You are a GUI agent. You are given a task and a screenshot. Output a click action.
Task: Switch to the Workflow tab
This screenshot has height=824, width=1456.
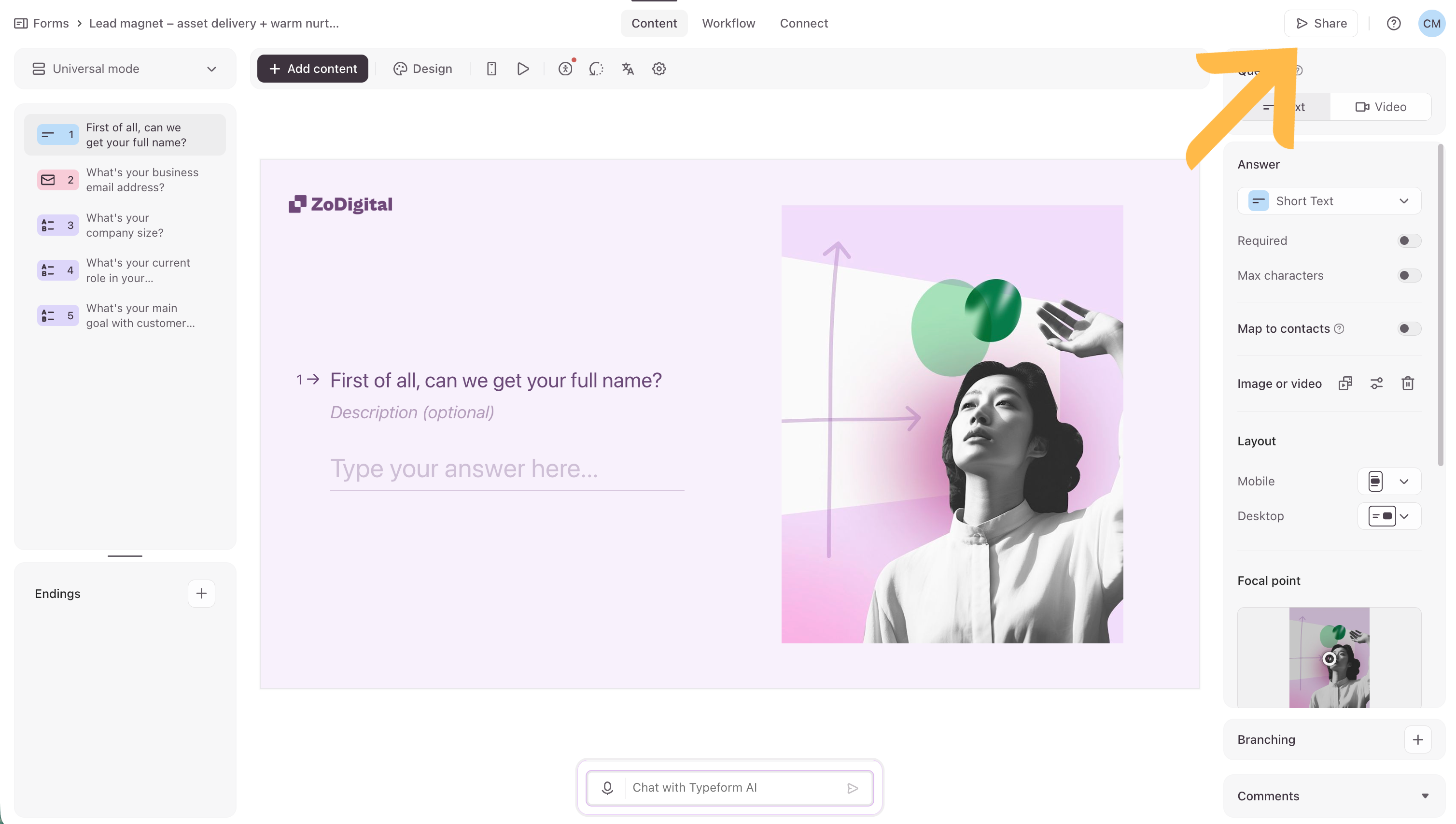(728, 23)
